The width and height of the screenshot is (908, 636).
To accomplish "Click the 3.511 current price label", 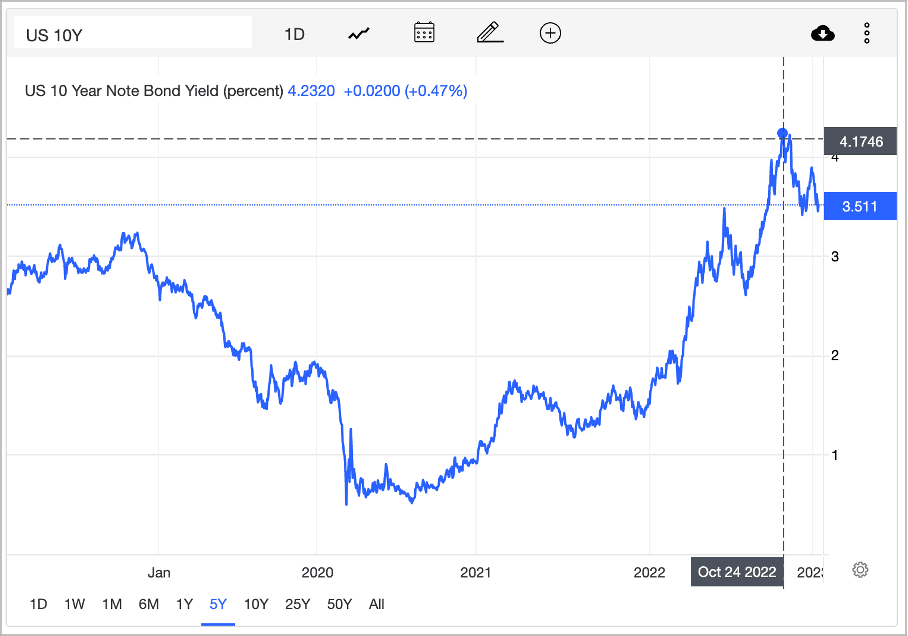I will (x=860, y=206).
